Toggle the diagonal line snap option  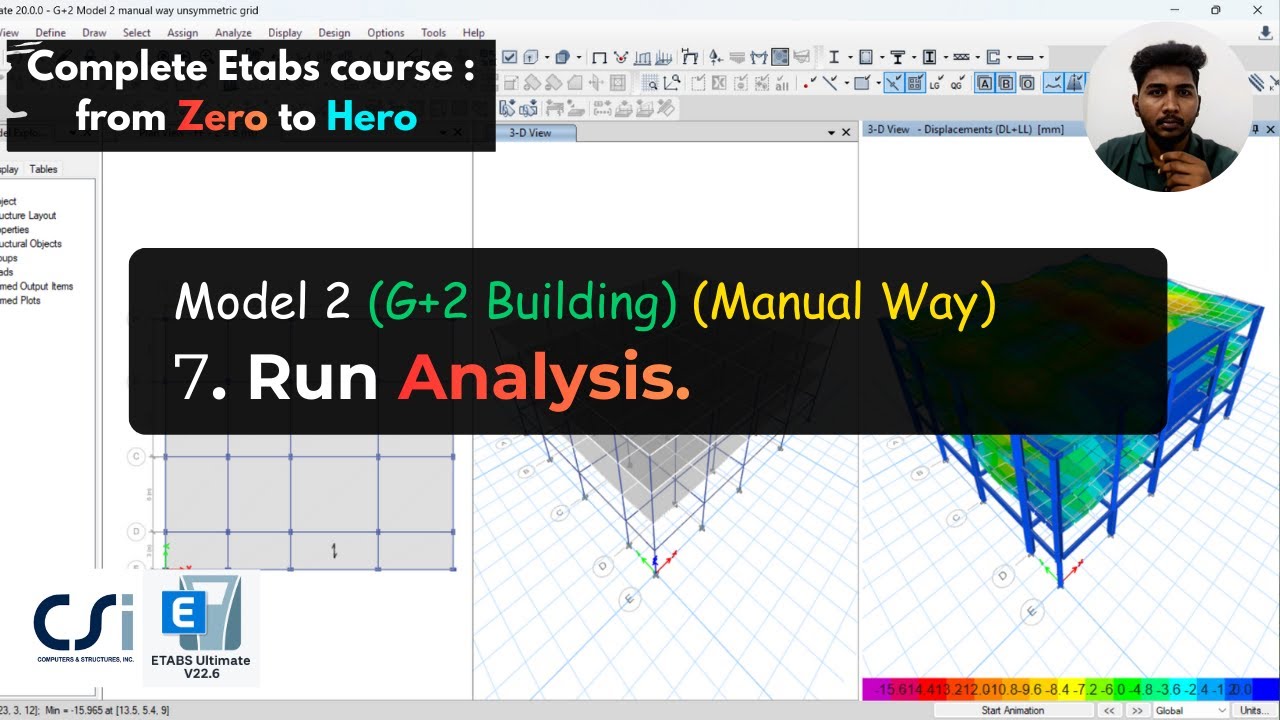click(x=831, y=83)
